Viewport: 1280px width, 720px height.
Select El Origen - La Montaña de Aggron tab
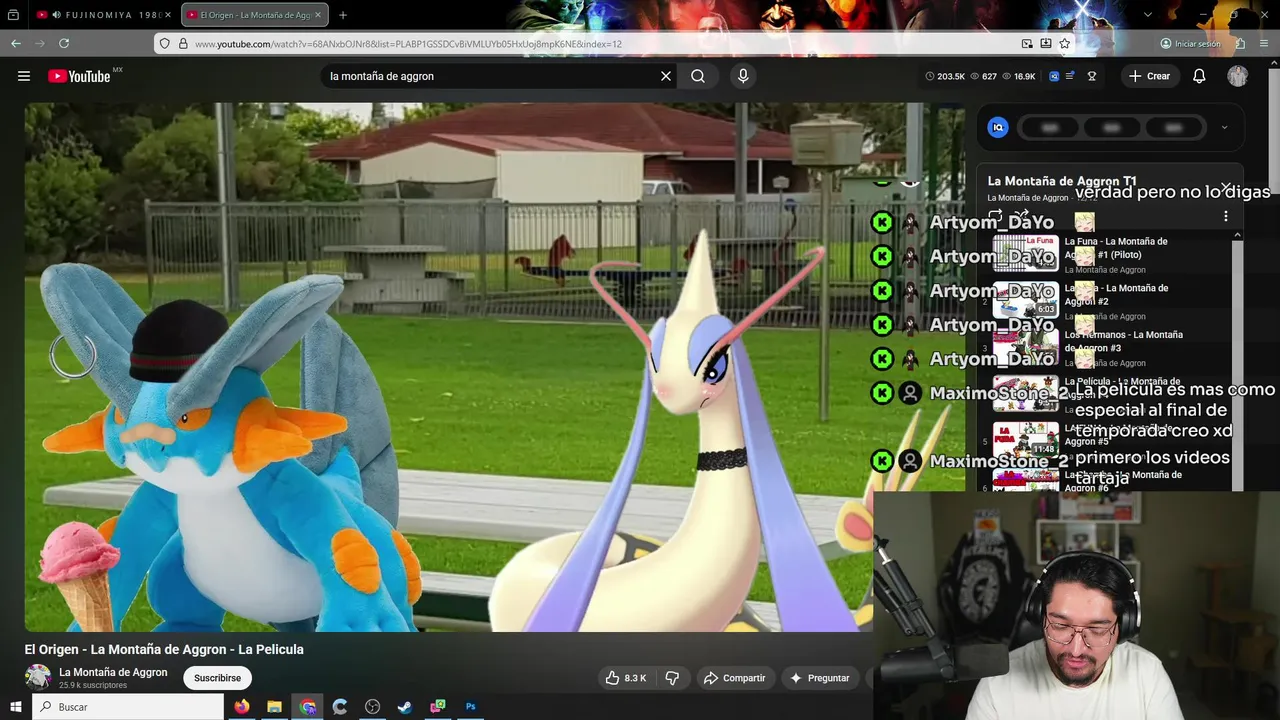tap(255, 15)
